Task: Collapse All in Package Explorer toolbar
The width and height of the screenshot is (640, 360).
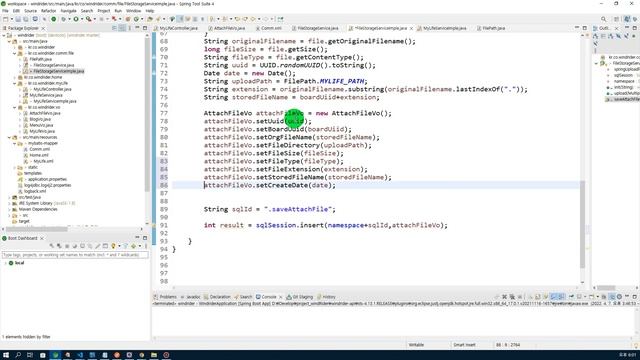Action: 114,28
